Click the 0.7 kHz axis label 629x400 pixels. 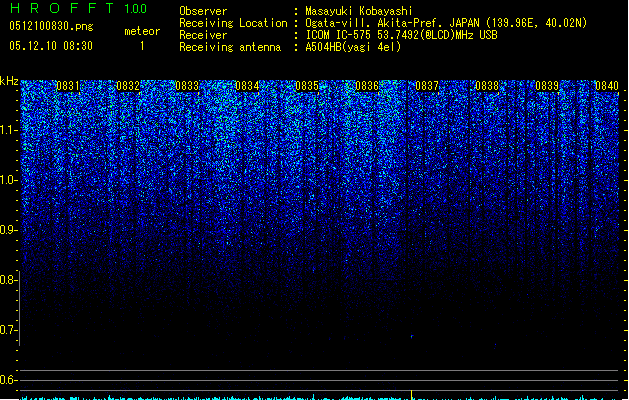(8, 330)
